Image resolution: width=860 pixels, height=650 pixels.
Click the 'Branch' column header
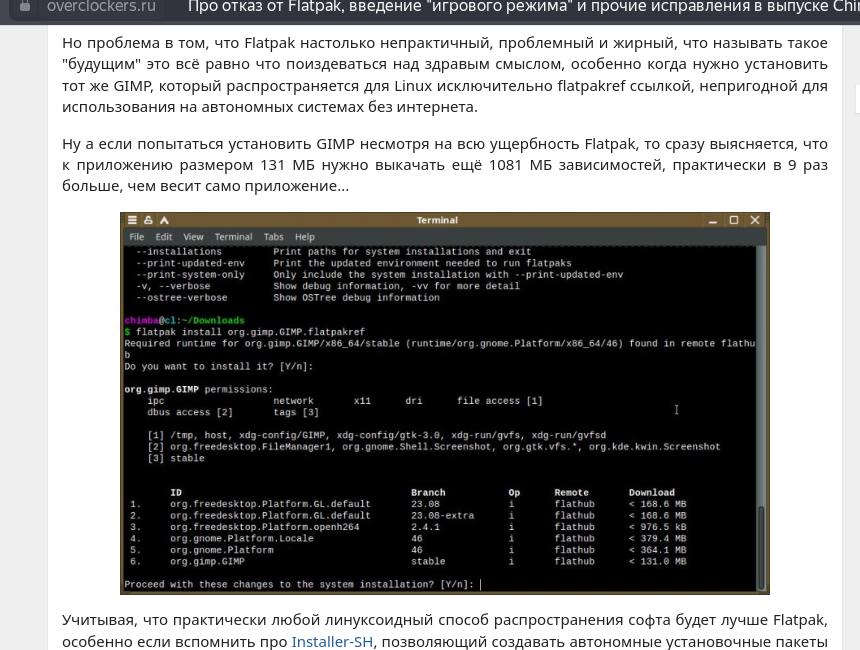(x=428, y=492)
